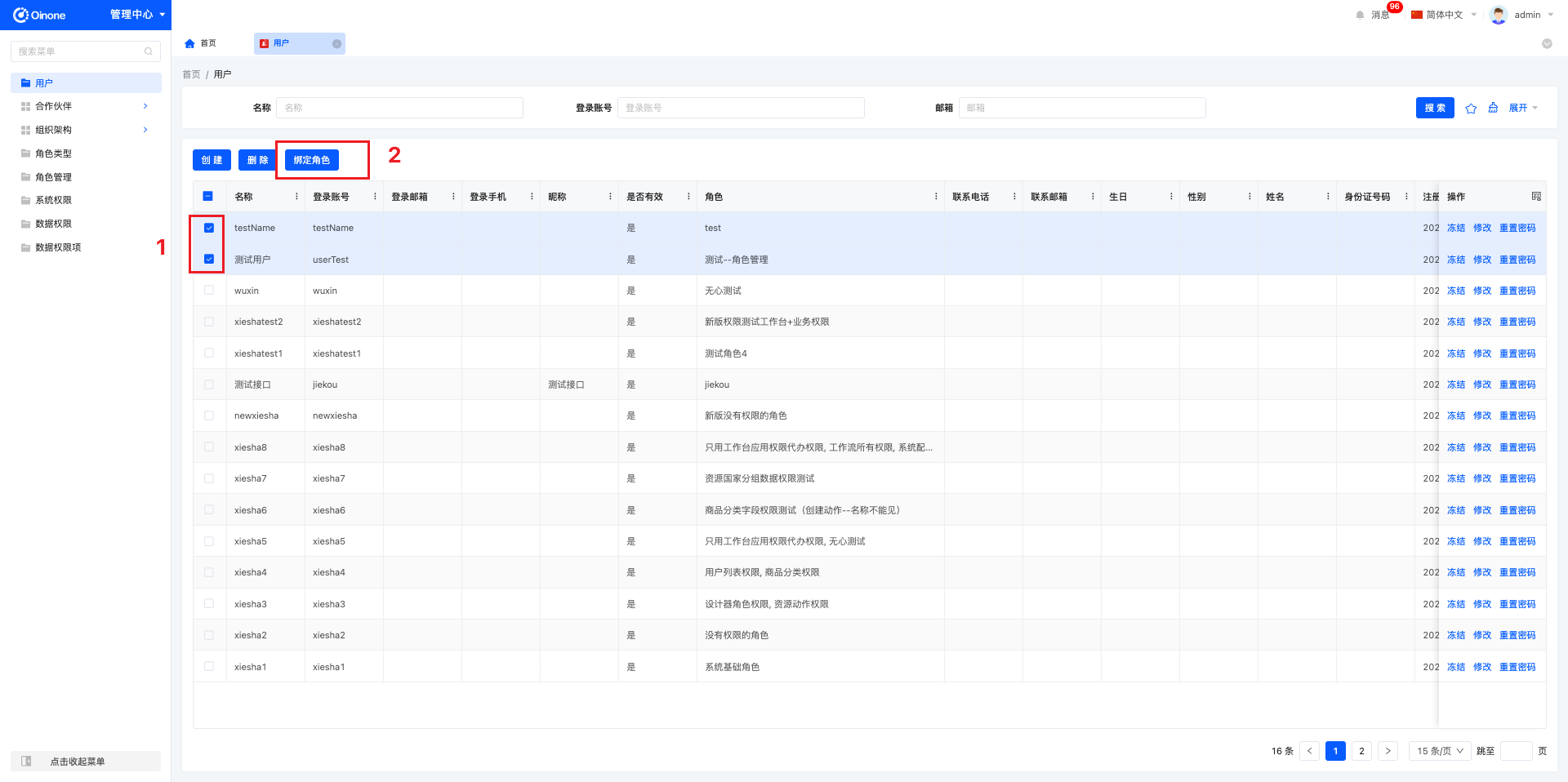Check the xieshatest2 row checkbox
This screenshot has height=782, width=1568.
[209, 322]
